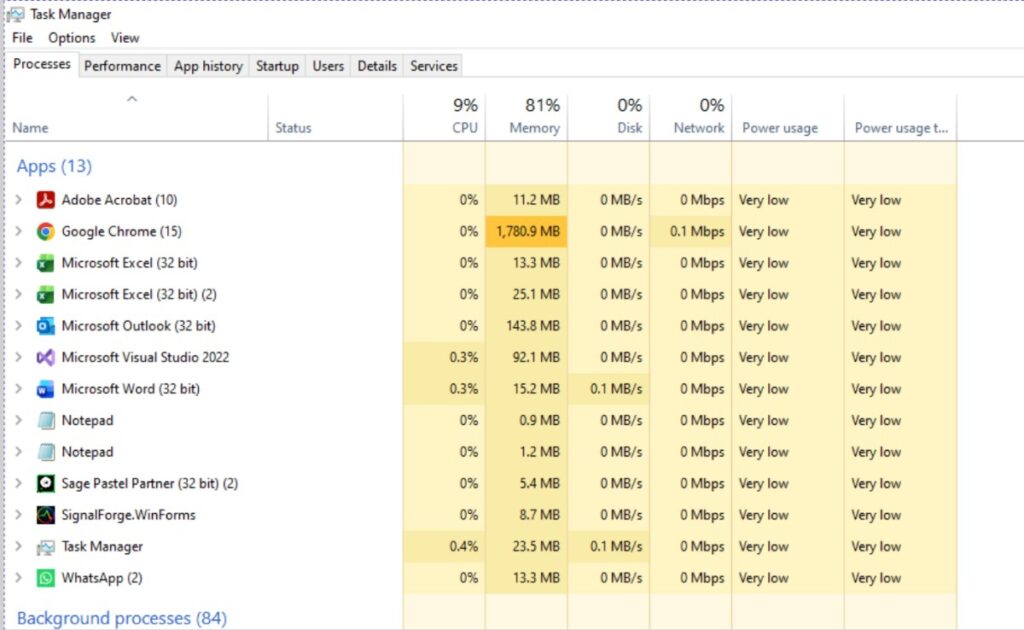Click the Sage Pastel Partner icon

[x=45, y=483]
